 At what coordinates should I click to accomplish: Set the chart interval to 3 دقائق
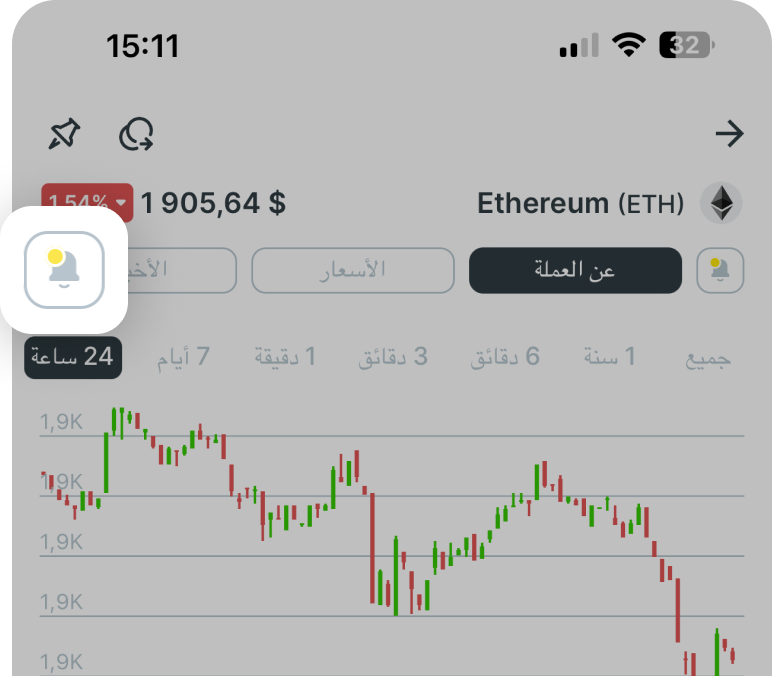point(393,357)
